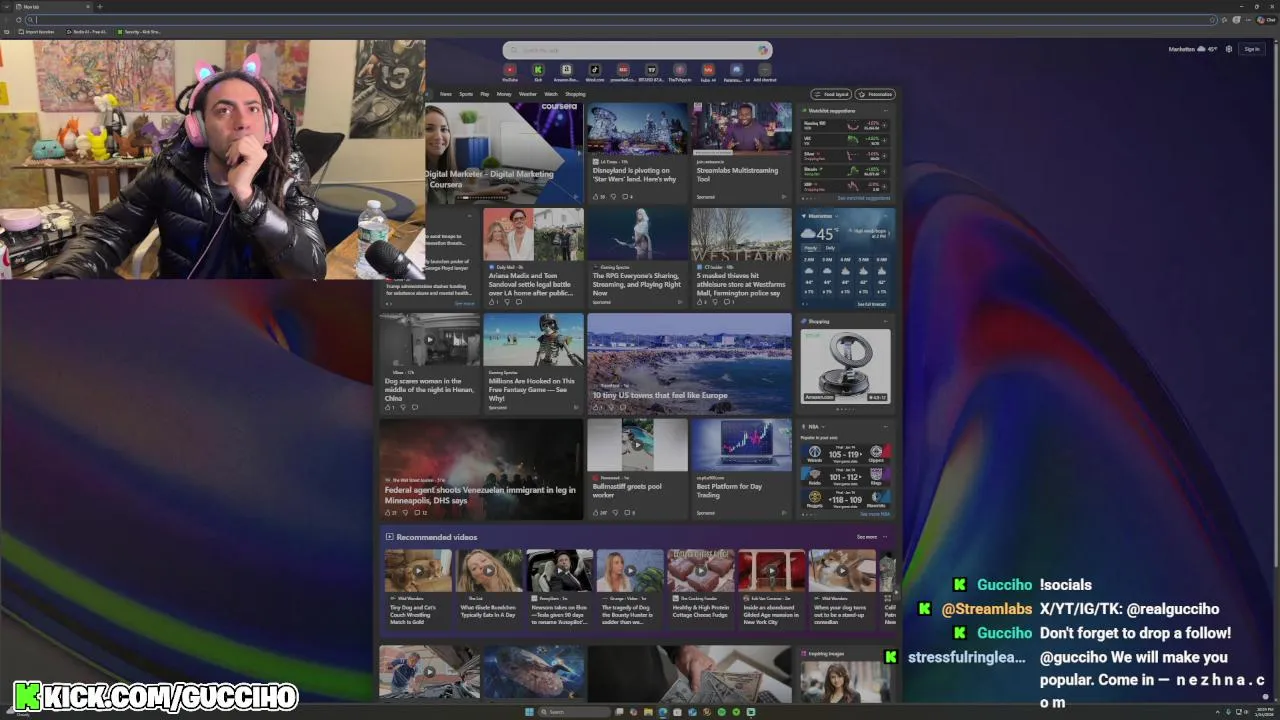Open the Best Platform for Day Trading ad
The width and height of the screenshot is (1280, 720).
tap(741, 468)
